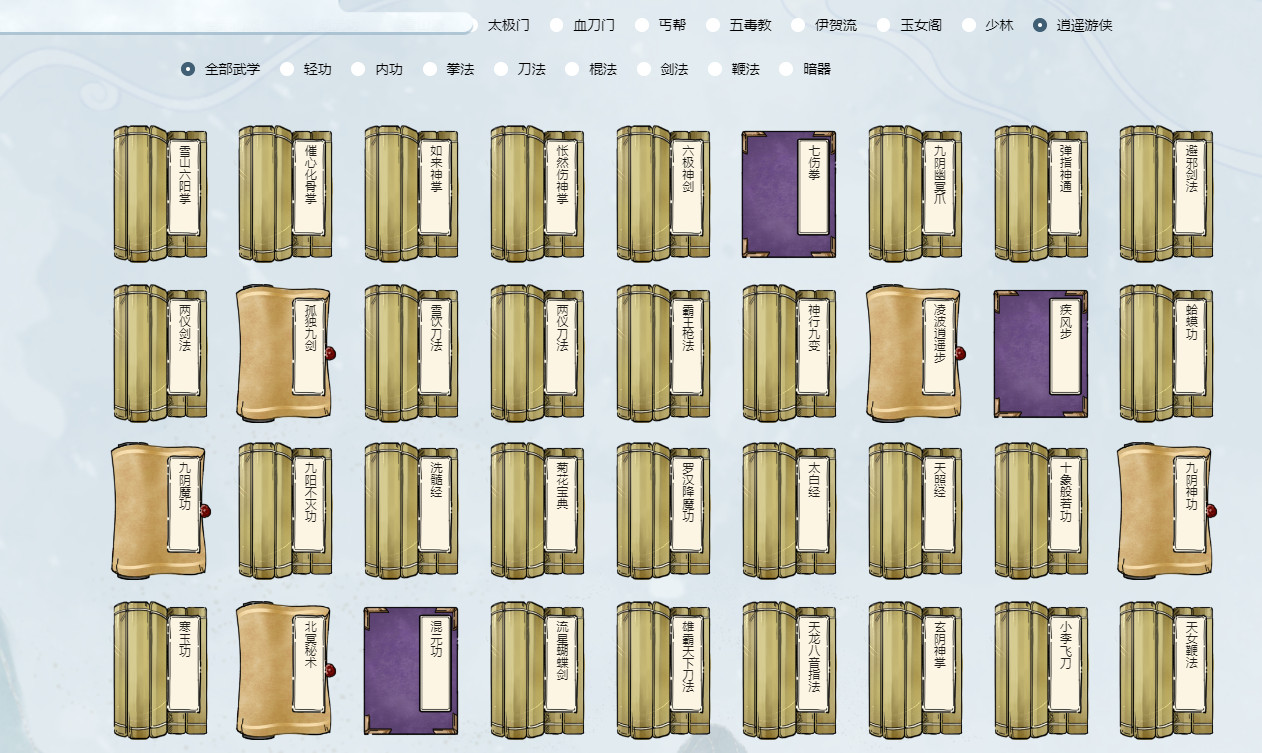Open the 神行九变 scroll
Viewport: 1262px width, 753px height.
(789, 353)
